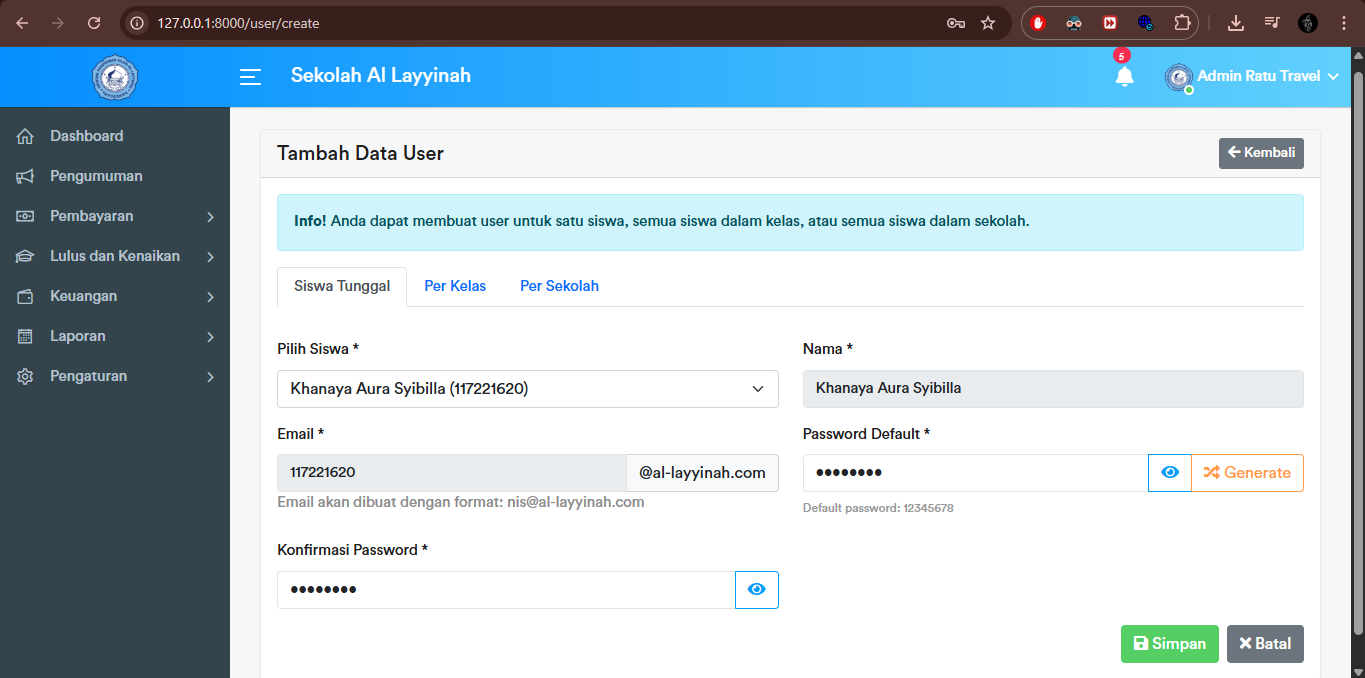
Task: Reveal Konfirmasi Password with eye toggle
Action: click(757, 590)
